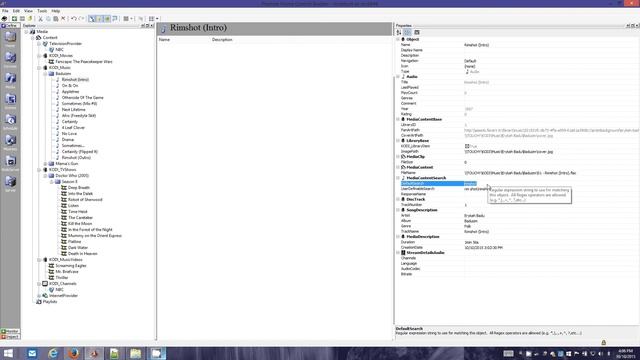Screen dimensions: 640x360
Task: Sort by the Name column header
Action: pyautogui.click(x=164, y=40)
